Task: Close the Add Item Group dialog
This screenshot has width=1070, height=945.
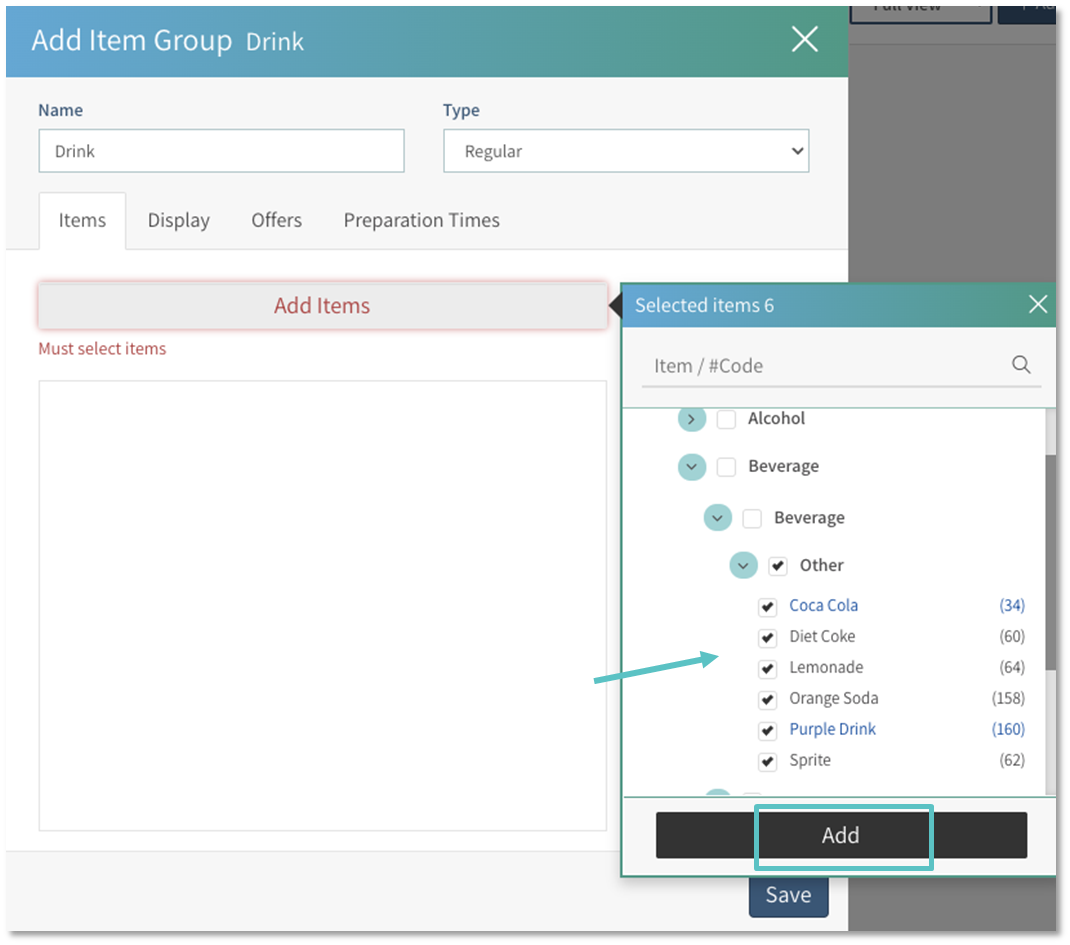Action: coord(805,40)
